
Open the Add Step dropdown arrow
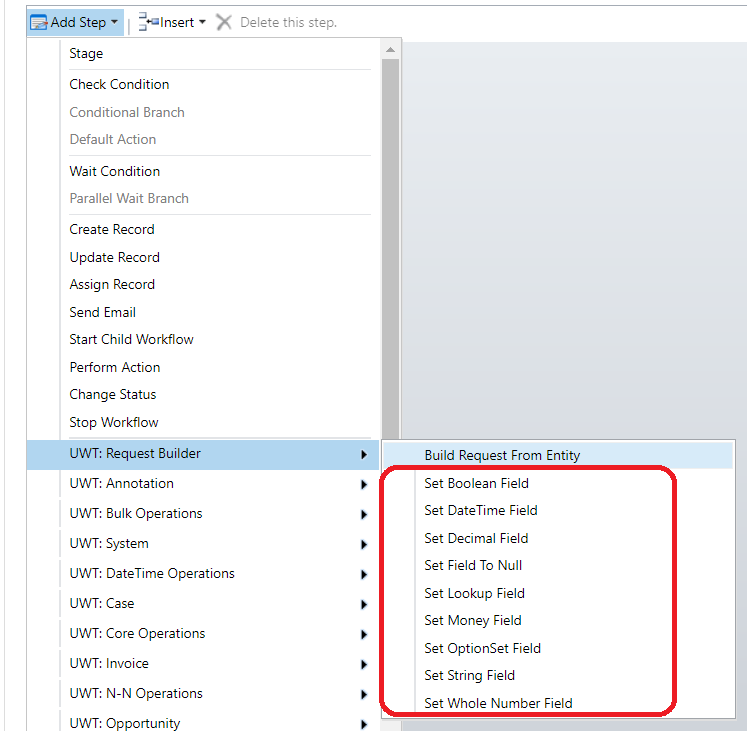(x=115, y=23)
